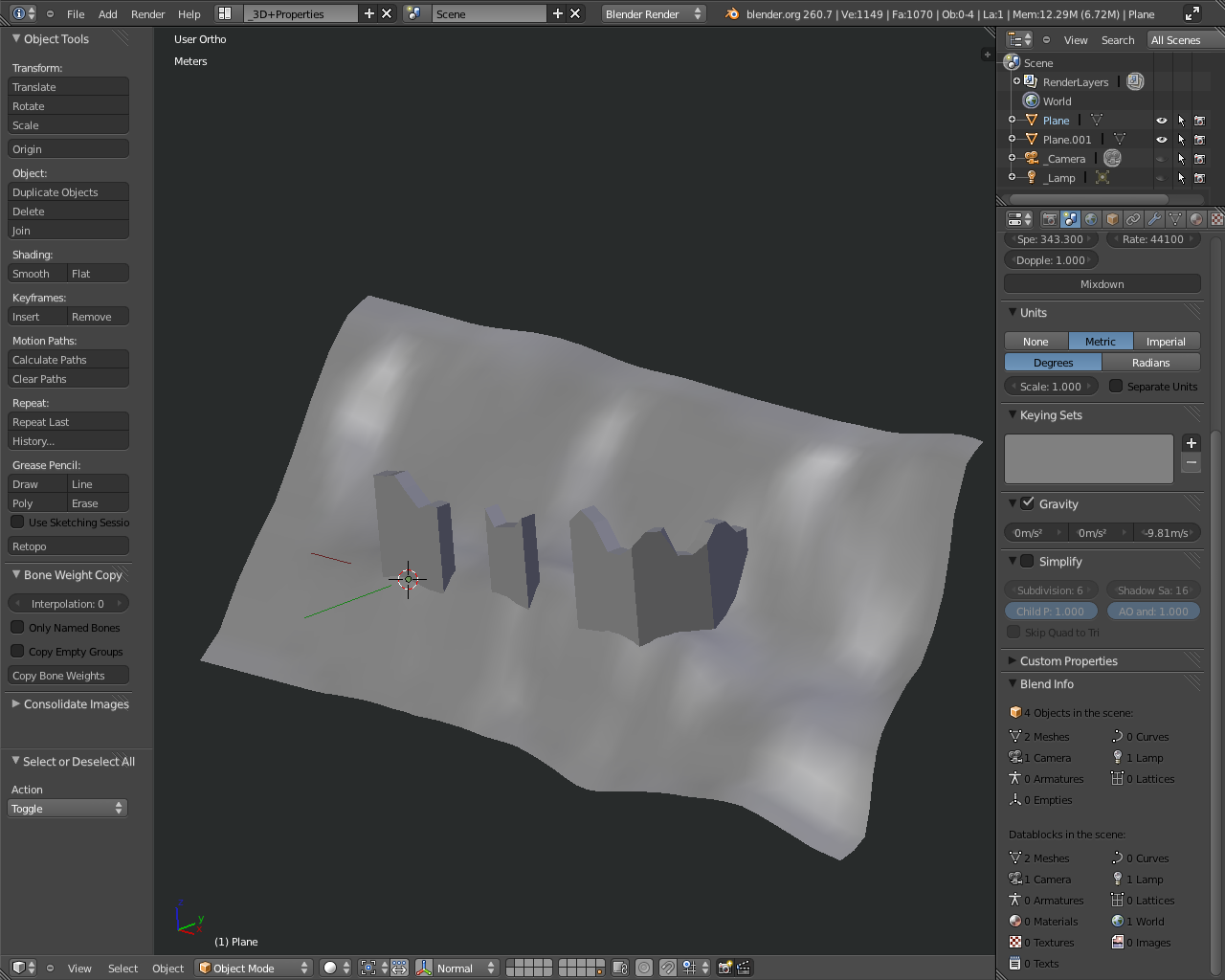Open the Object Constraints tab (chain icon)
This screenshot has width=1225, height=980.
[x=1133, y=219]
